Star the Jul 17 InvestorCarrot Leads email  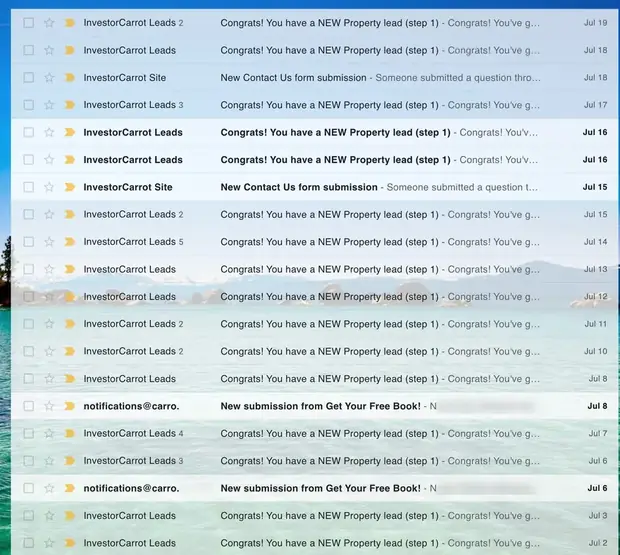coord(49,105)
